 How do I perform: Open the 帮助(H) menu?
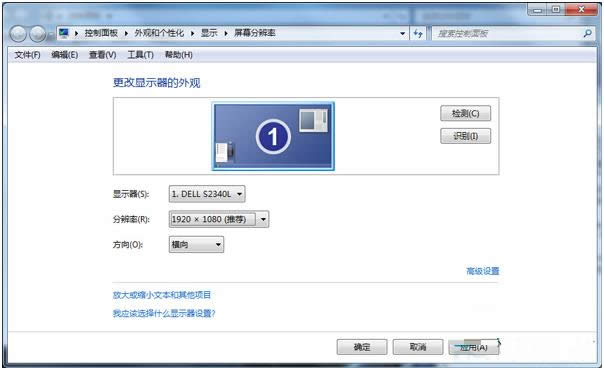click(x=179, y=55)
